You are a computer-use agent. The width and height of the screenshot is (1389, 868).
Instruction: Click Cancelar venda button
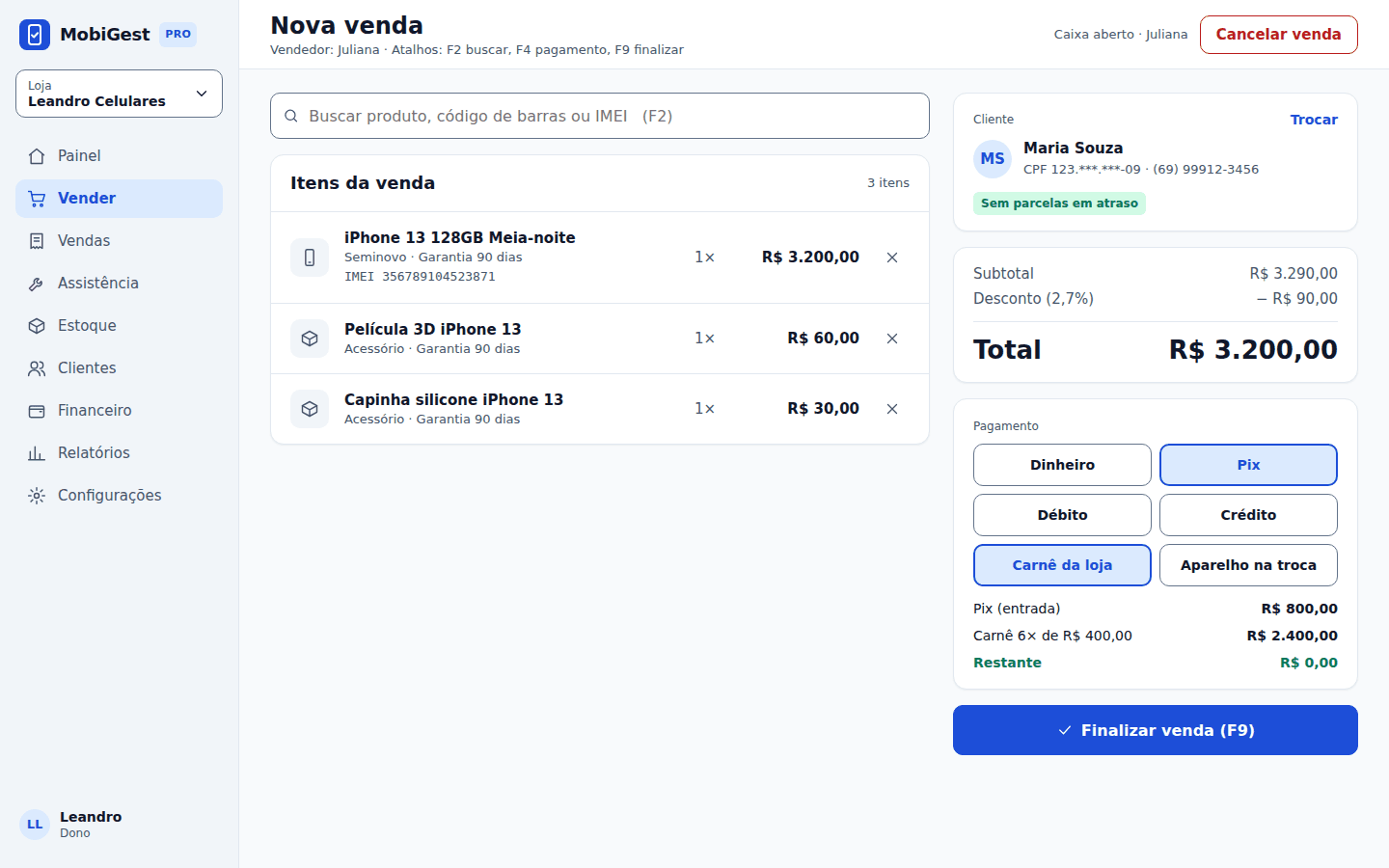click(1278, 35)
